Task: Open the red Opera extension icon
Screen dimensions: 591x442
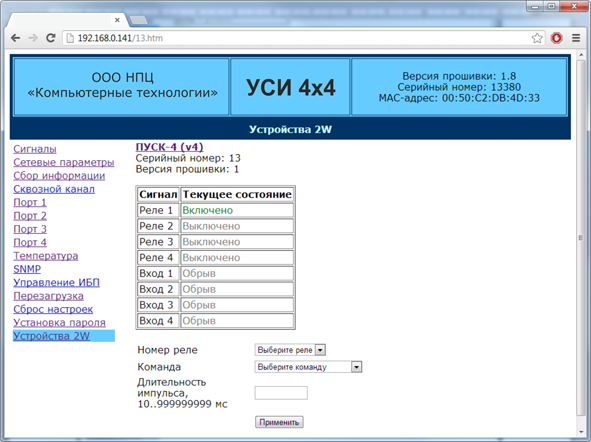Action: [557, 38]
